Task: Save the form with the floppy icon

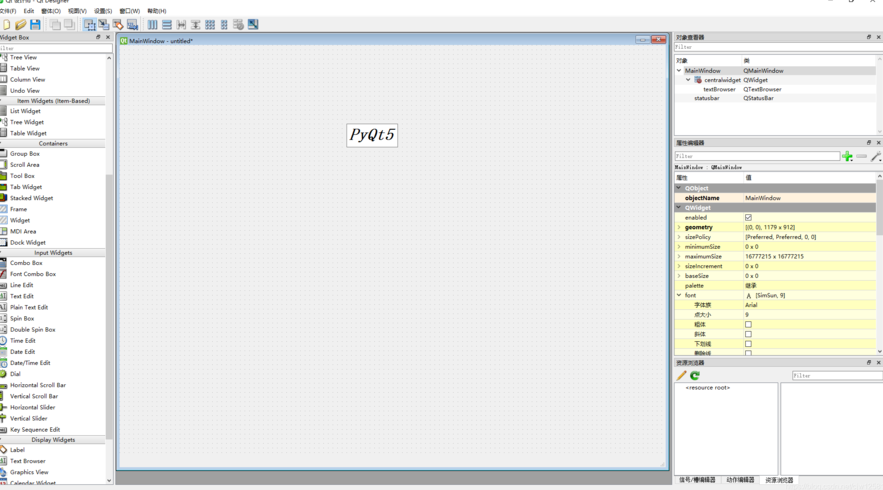Action: click(35, 24)
